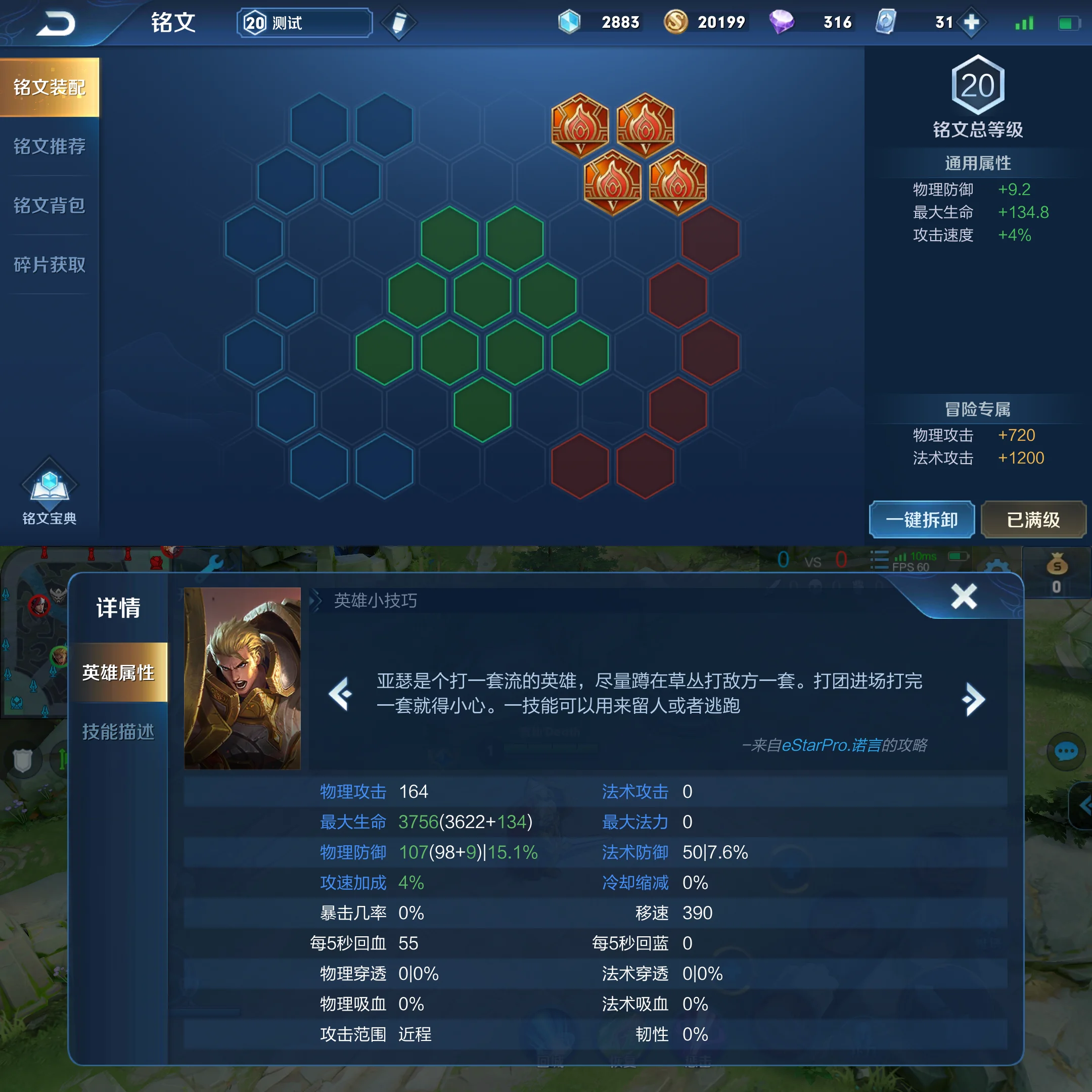Tap the back arrow icon
Image resolution: width=1092 pixels, height=1092 pixels.
(56, 23)
